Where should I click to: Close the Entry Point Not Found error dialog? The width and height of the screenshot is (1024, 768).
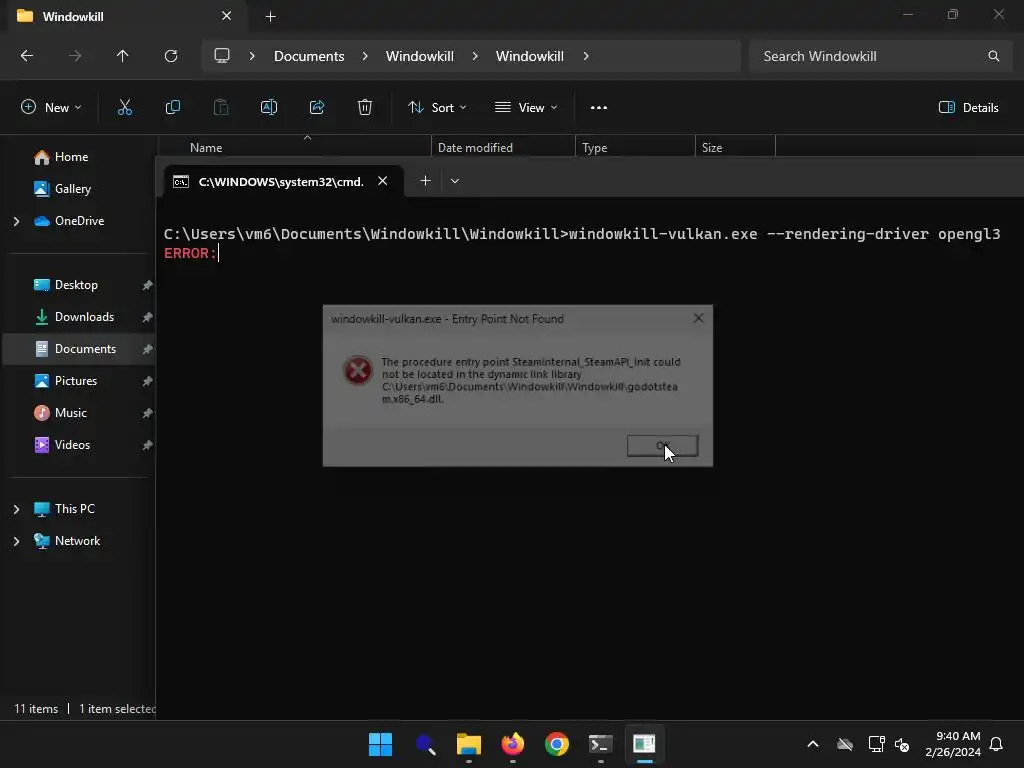click(698, 318)
